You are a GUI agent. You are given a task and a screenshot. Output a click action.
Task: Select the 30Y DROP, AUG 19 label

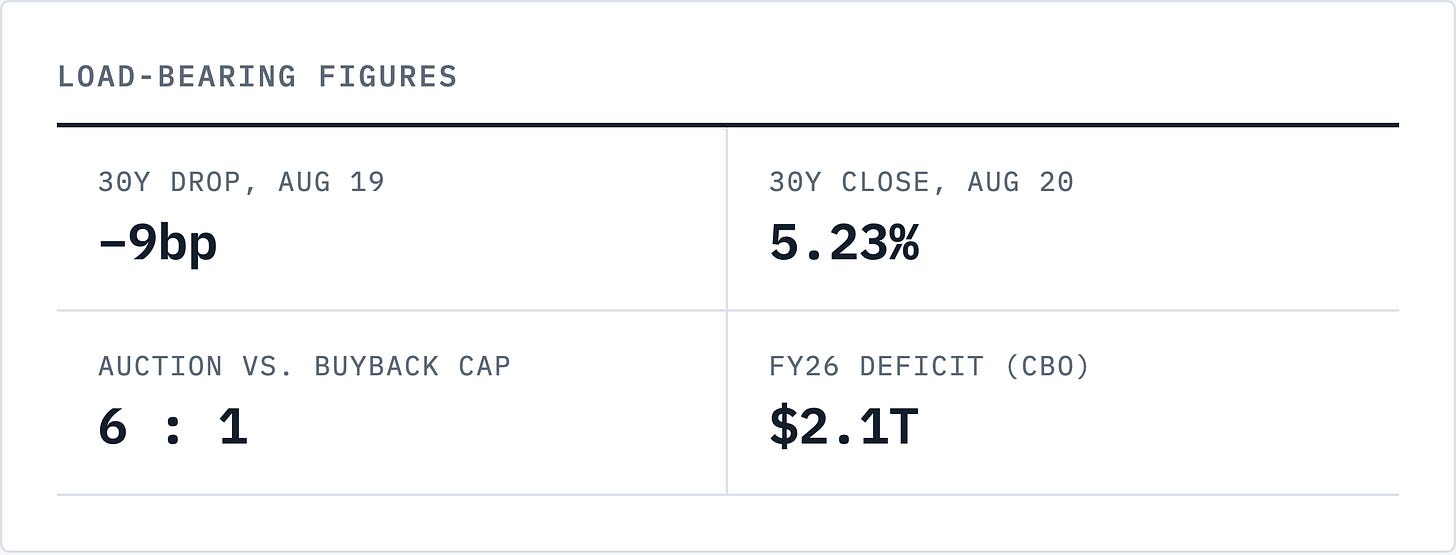pyautogui.click(x=241, y=182)
